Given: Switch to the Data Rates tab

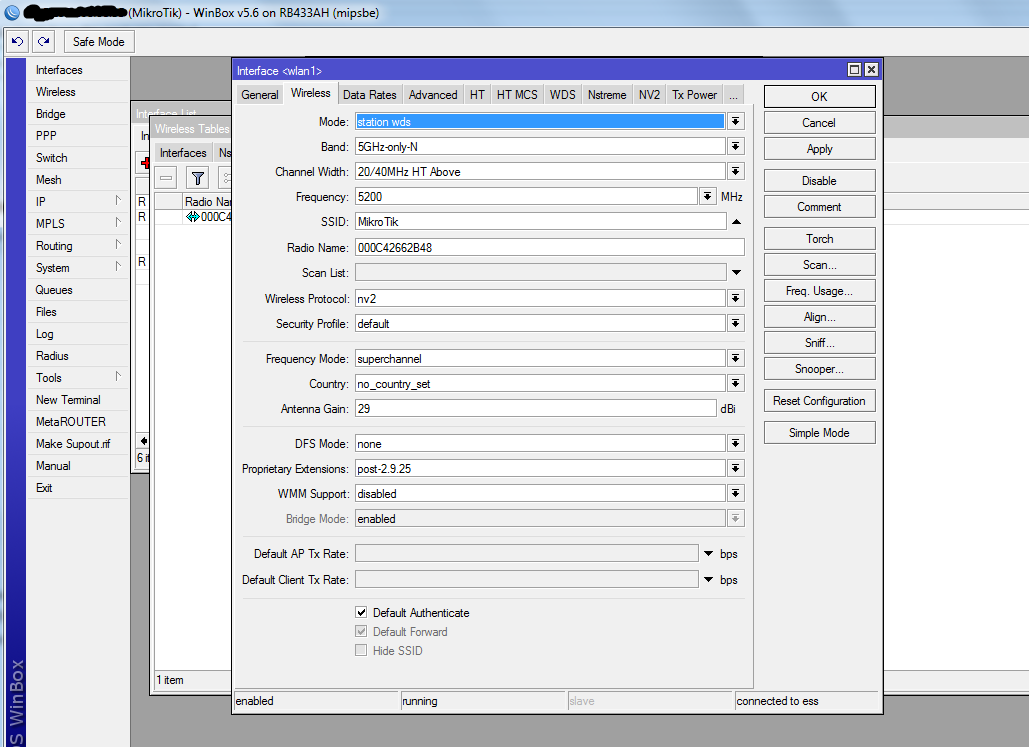Looking at the screenshot, I should [369, 95].
